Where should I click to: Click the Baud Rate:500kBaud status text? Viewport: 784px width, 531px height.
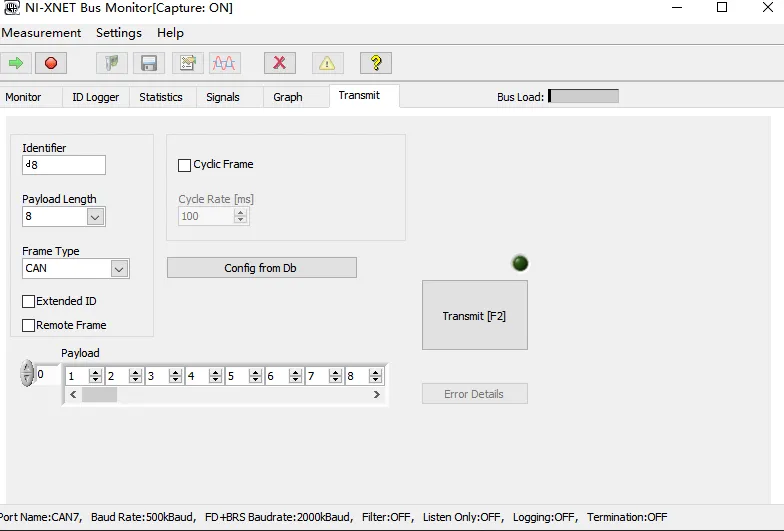(144, 517)
